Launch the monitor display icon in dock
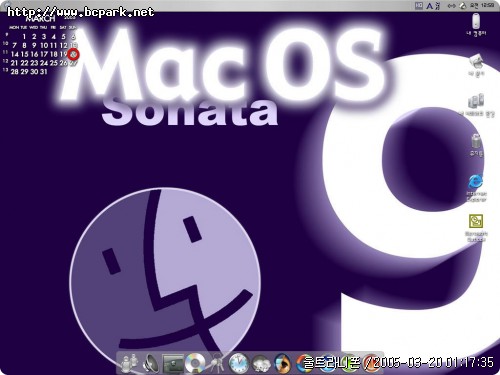The image size is (500, 375). 173,363
